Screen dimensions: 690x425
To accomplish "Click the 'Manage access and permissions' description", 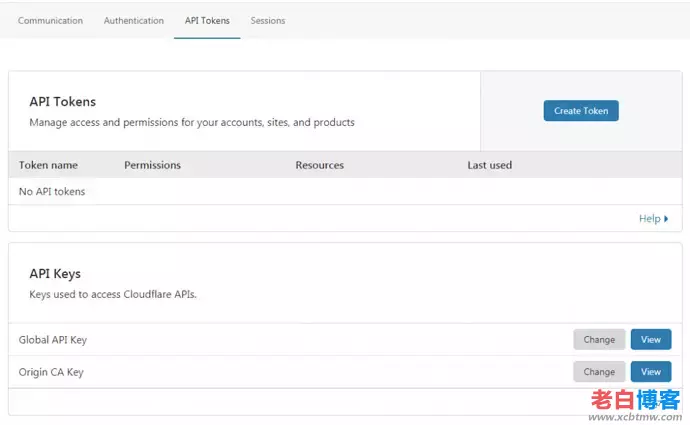I will [x=192, y=122].
